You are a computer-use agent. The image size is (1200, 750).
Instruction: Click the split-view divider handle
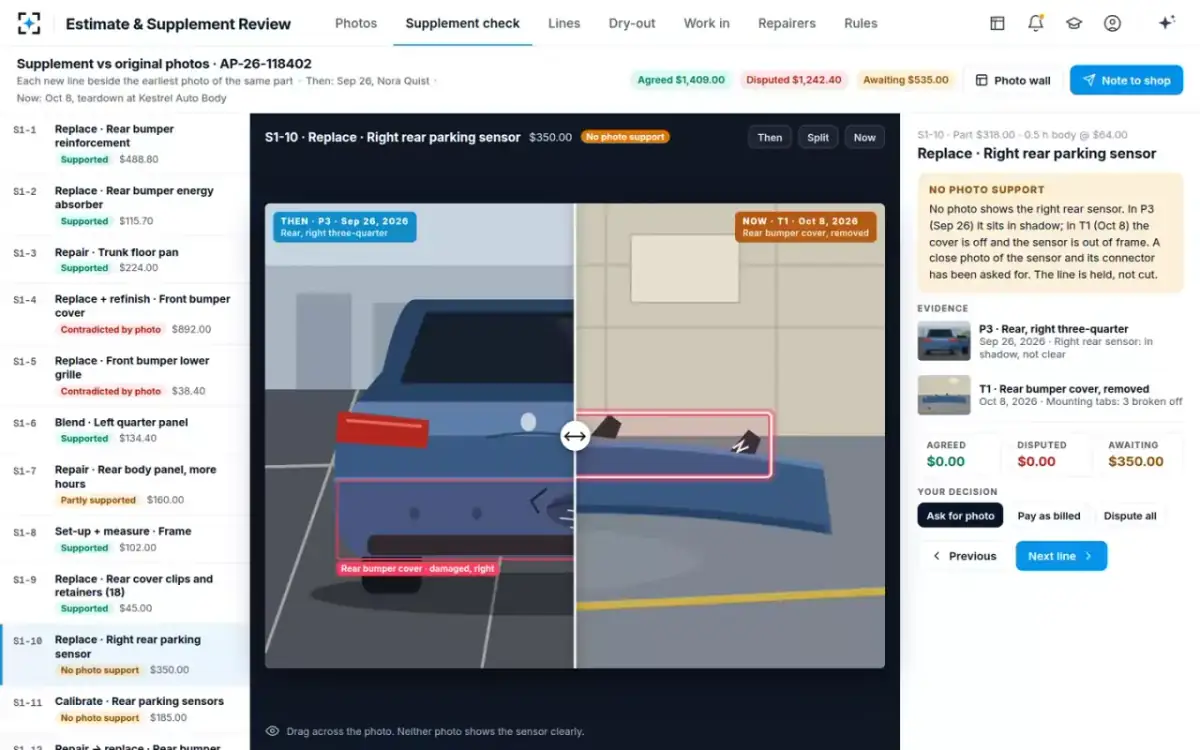click(574, 436)
